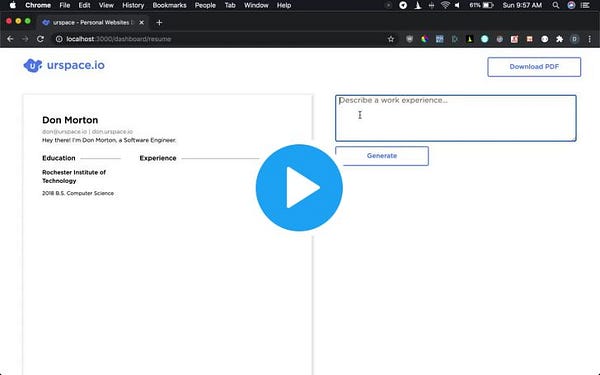
Task: Open the Apple menu
Action: coord(13,5)
